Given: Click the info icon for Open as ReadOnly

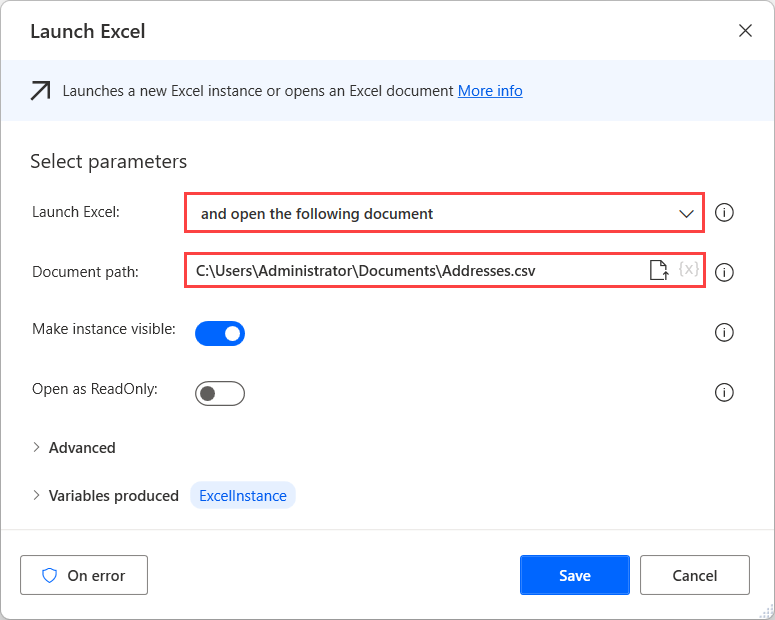Looking at the screenshot, I should [724, 393].
